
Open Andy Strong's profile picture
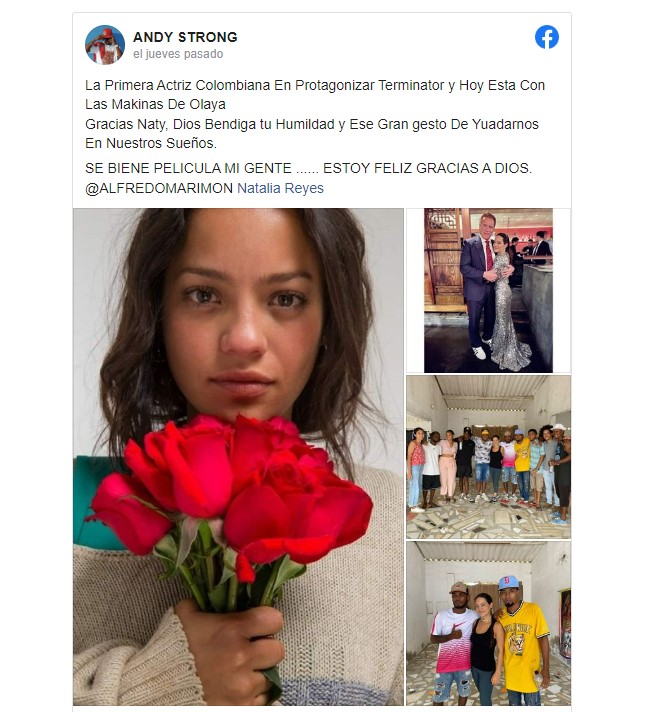(x=105, y=44)
